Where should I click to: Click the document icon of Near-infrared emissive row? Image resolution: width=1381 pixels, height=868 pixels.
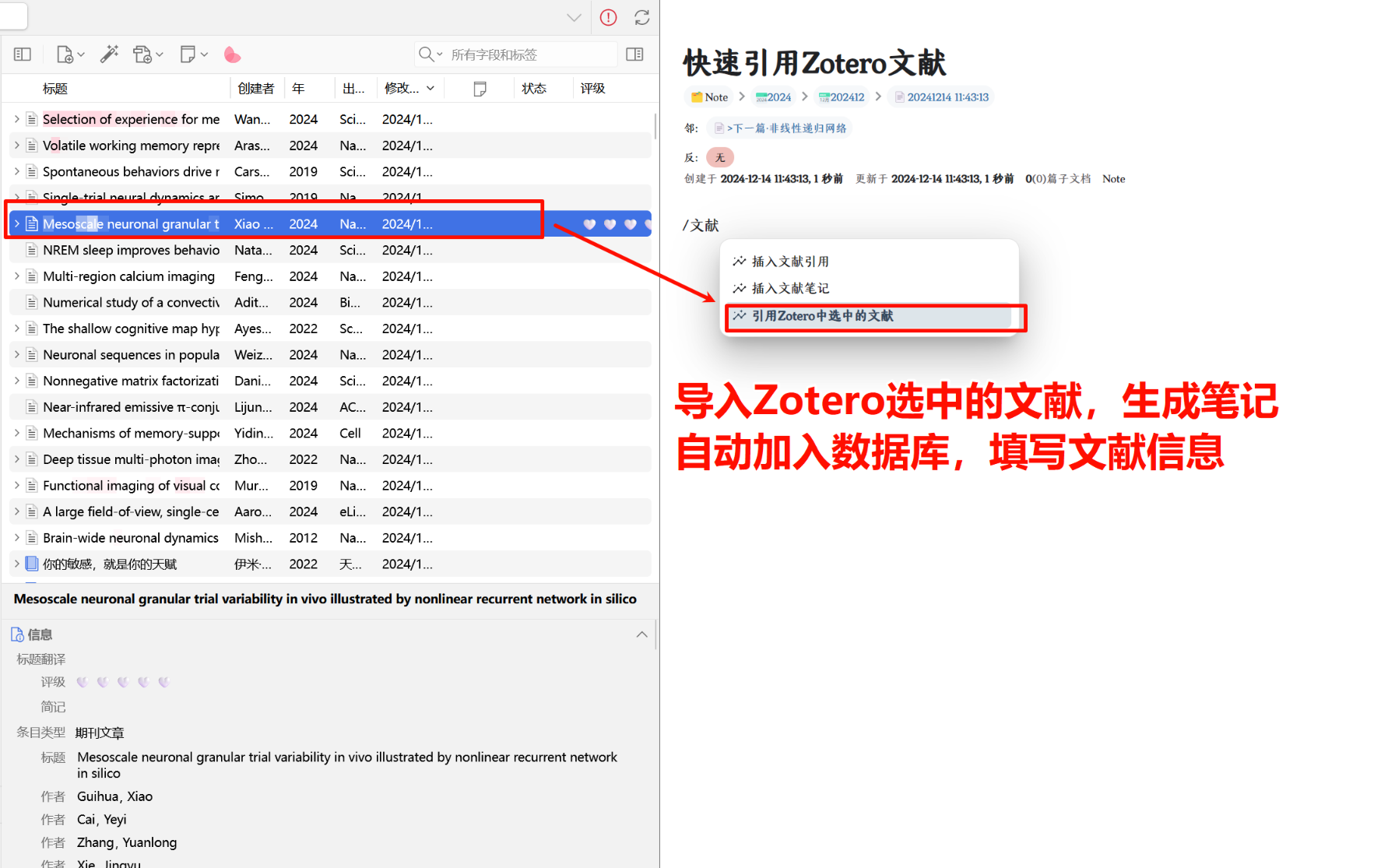[32, 407]
